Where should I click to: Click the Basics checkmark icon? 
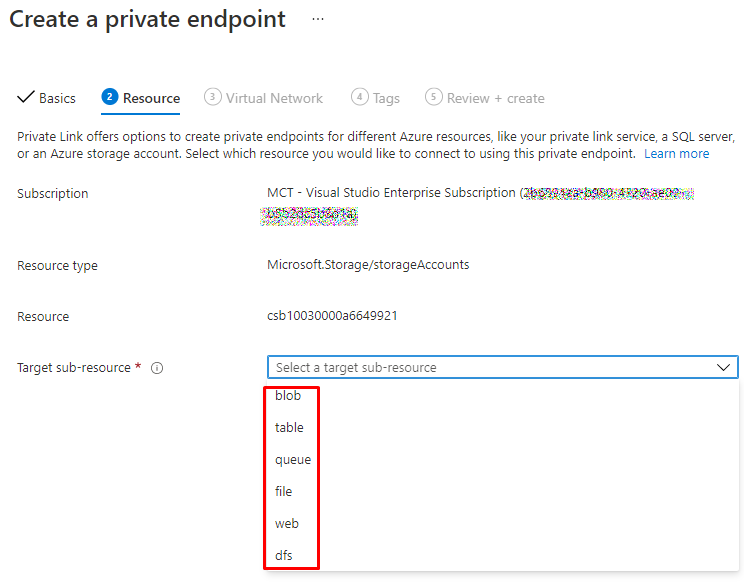(26, 97)
